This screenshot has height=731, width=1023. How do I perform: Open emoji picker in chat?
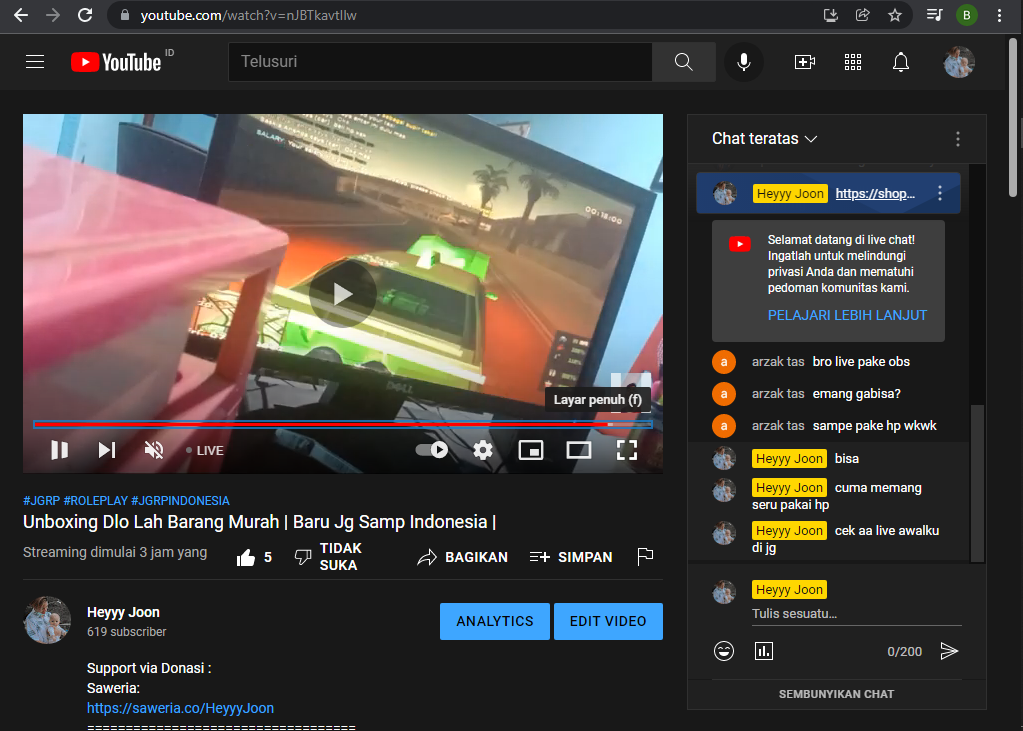pyautogui.click(x=724, y=651)
